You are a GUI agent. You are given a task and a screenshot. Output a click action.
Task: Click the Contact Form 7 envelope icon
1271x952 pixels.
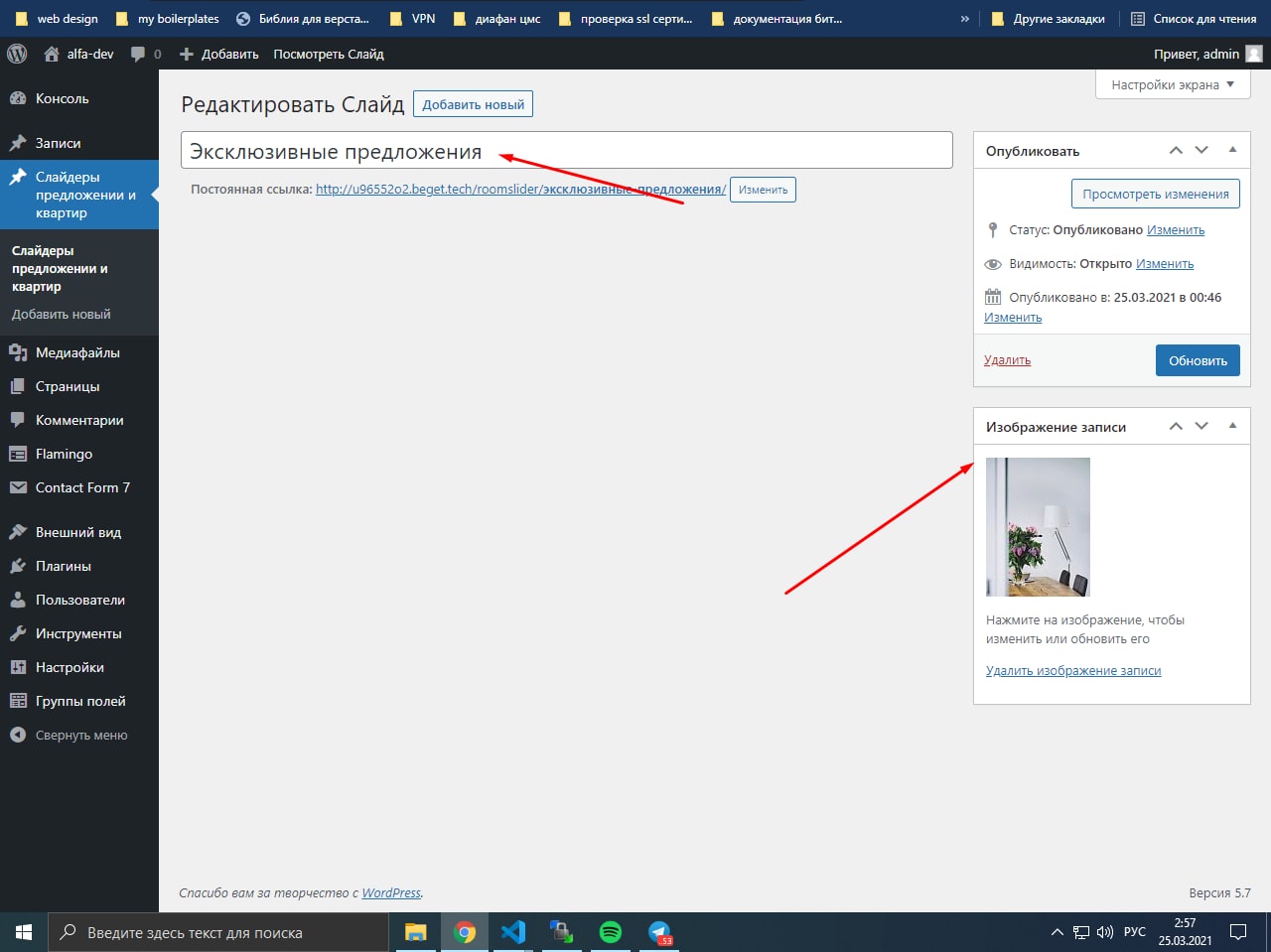18,487
